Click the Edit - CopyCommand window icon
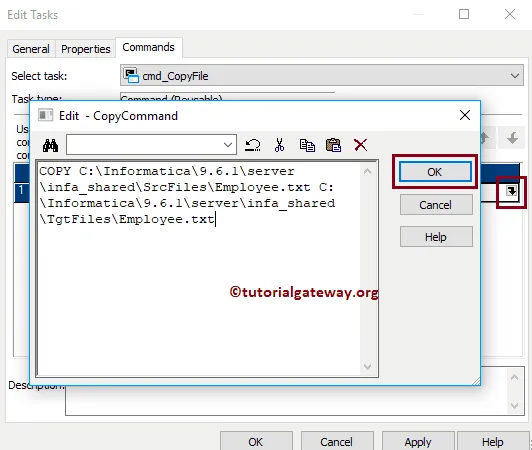The height and width of the screenshot is (450, 532). (x=45, y=115)
